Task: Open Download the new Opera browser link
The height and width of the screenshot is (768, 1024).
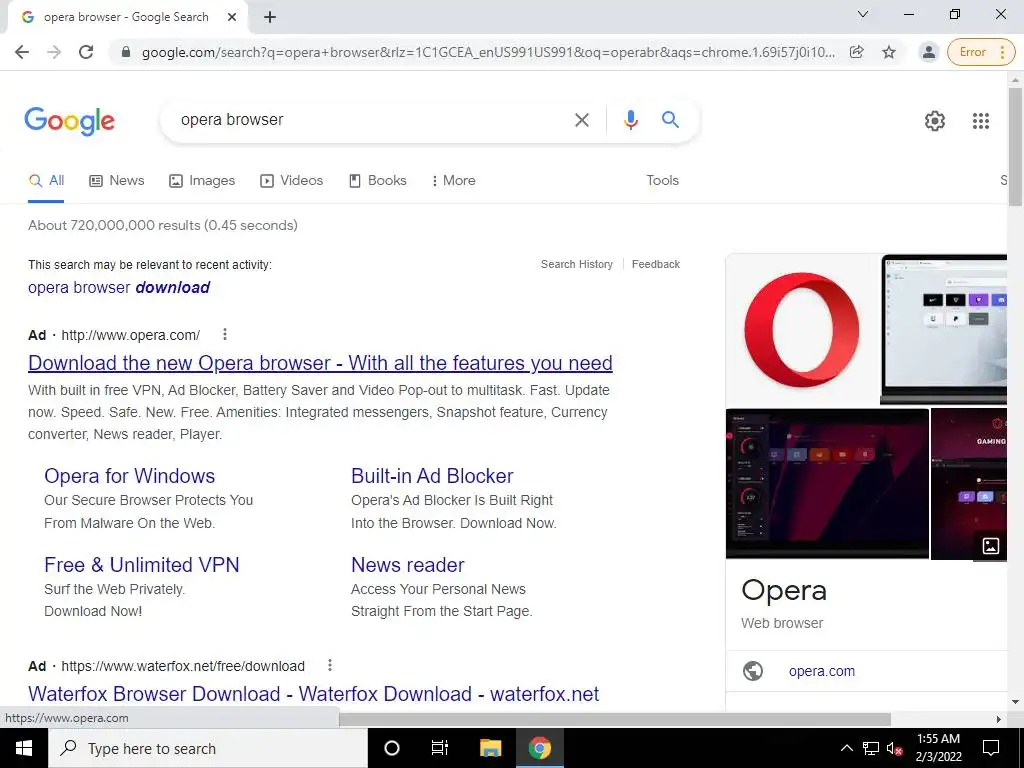Action: point(320,363)
